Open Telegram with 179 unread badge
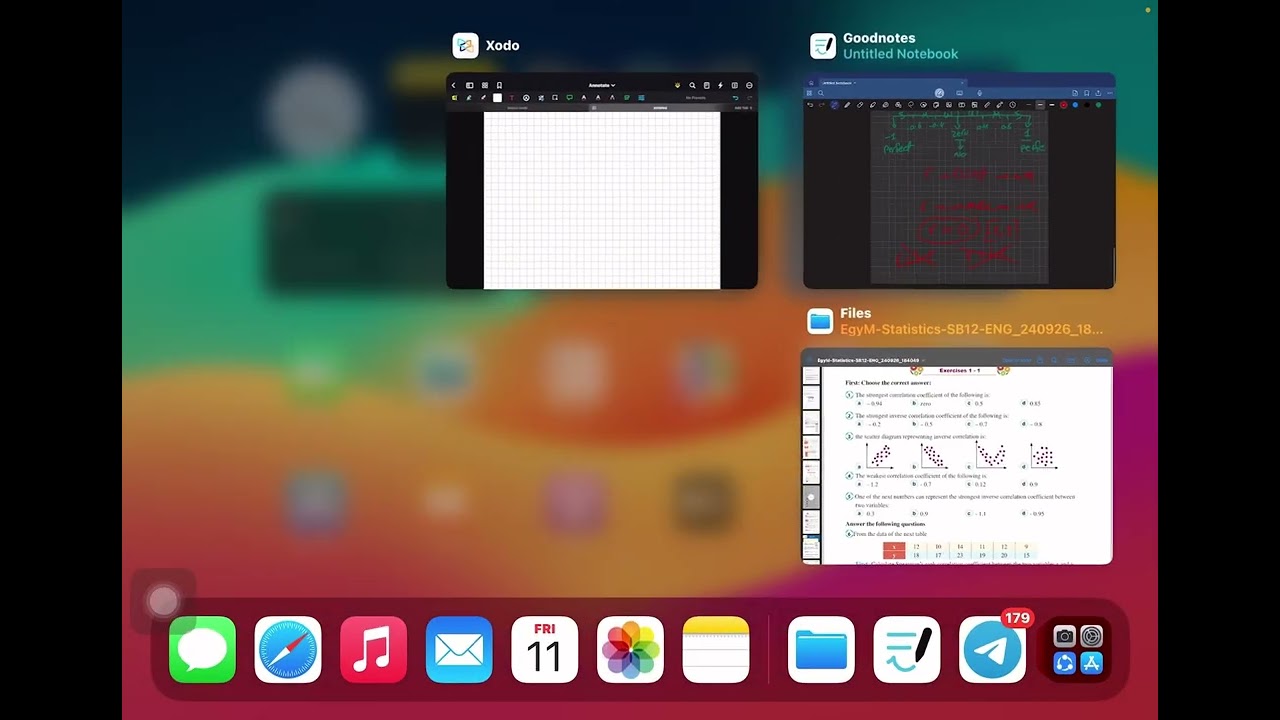The height and width of the screenshot is (720, 1280). click(x=992, y=649)
